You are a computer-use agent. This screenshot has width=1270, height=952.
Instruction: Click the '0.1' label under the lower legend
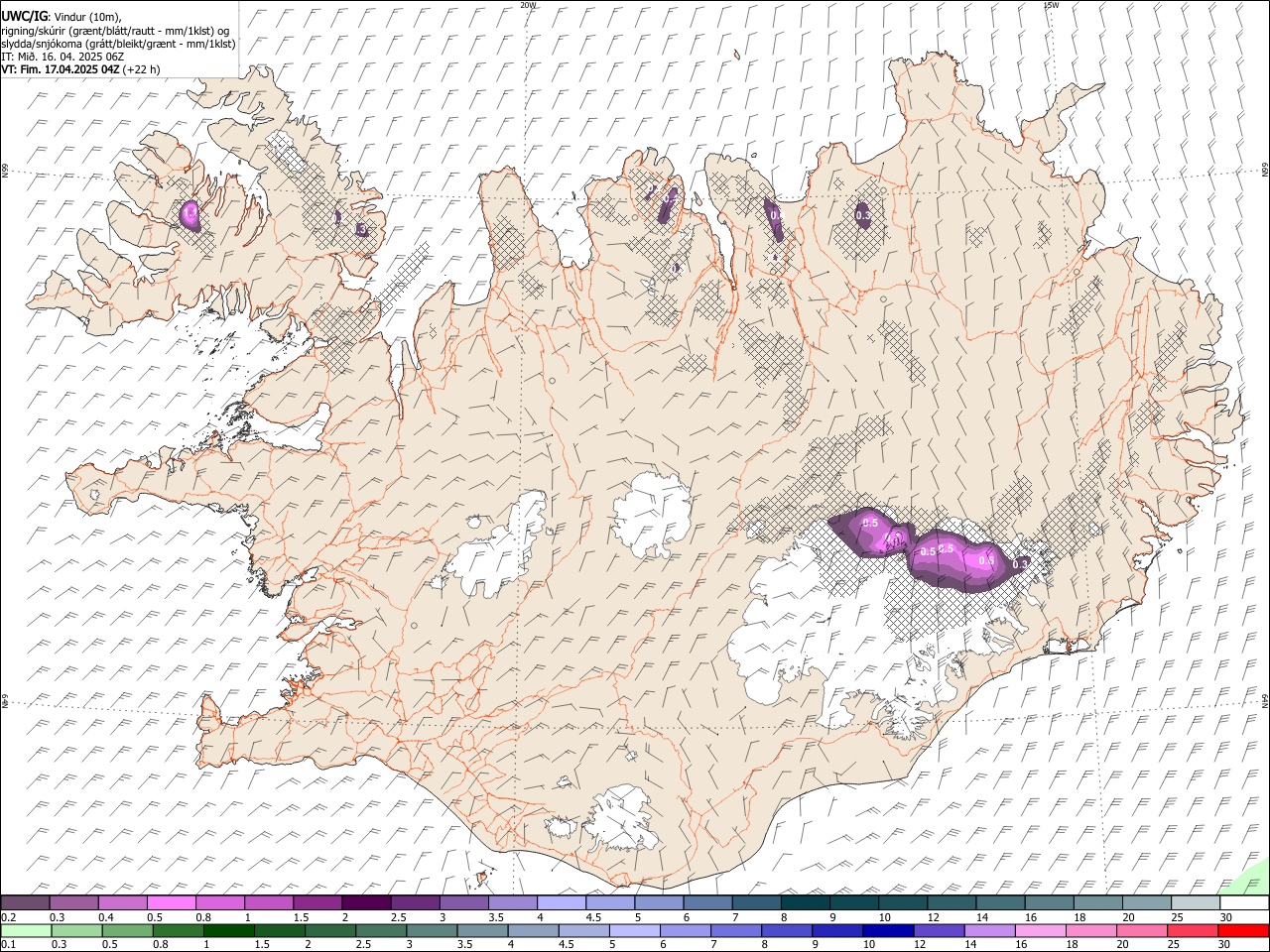(x=9, y=944)
